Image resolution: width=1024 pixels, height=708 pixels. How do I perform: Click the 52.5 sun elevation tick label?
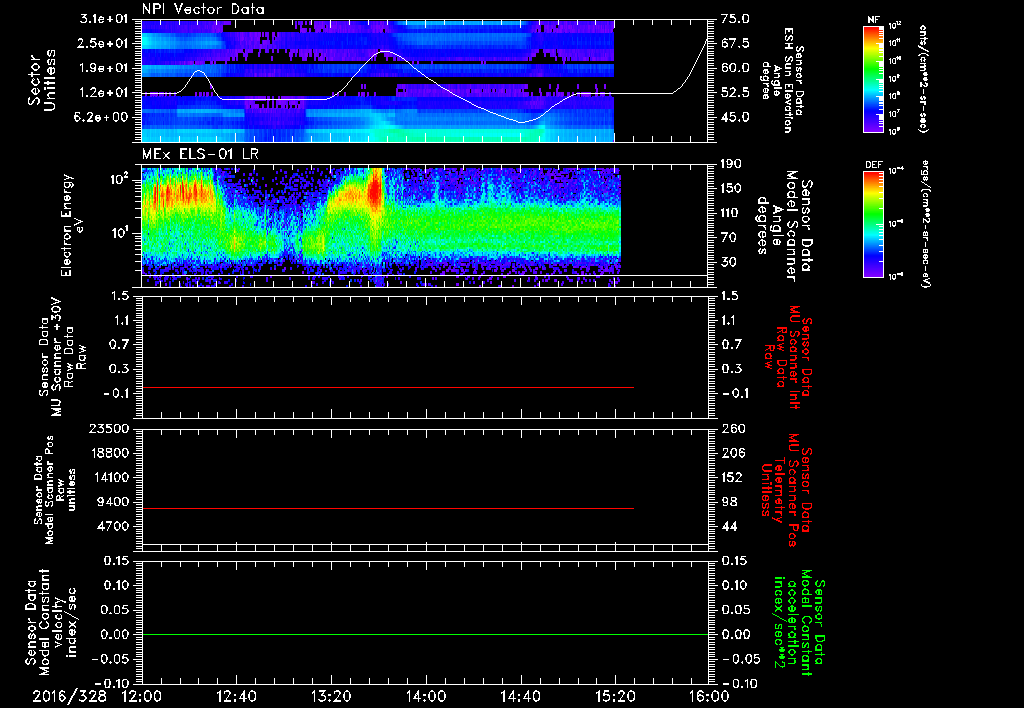735,93
